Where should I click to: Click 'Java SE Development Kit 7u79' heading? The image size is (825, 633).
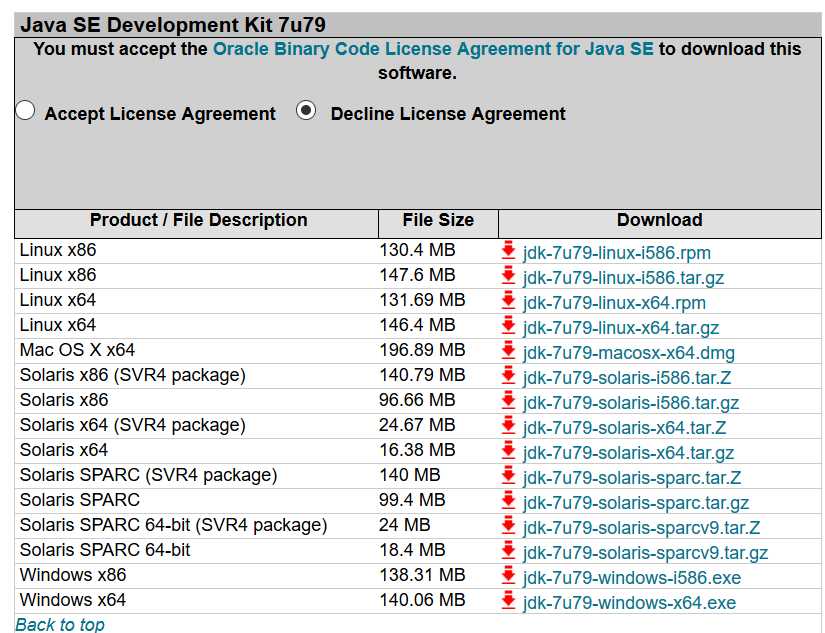(173, 25)
